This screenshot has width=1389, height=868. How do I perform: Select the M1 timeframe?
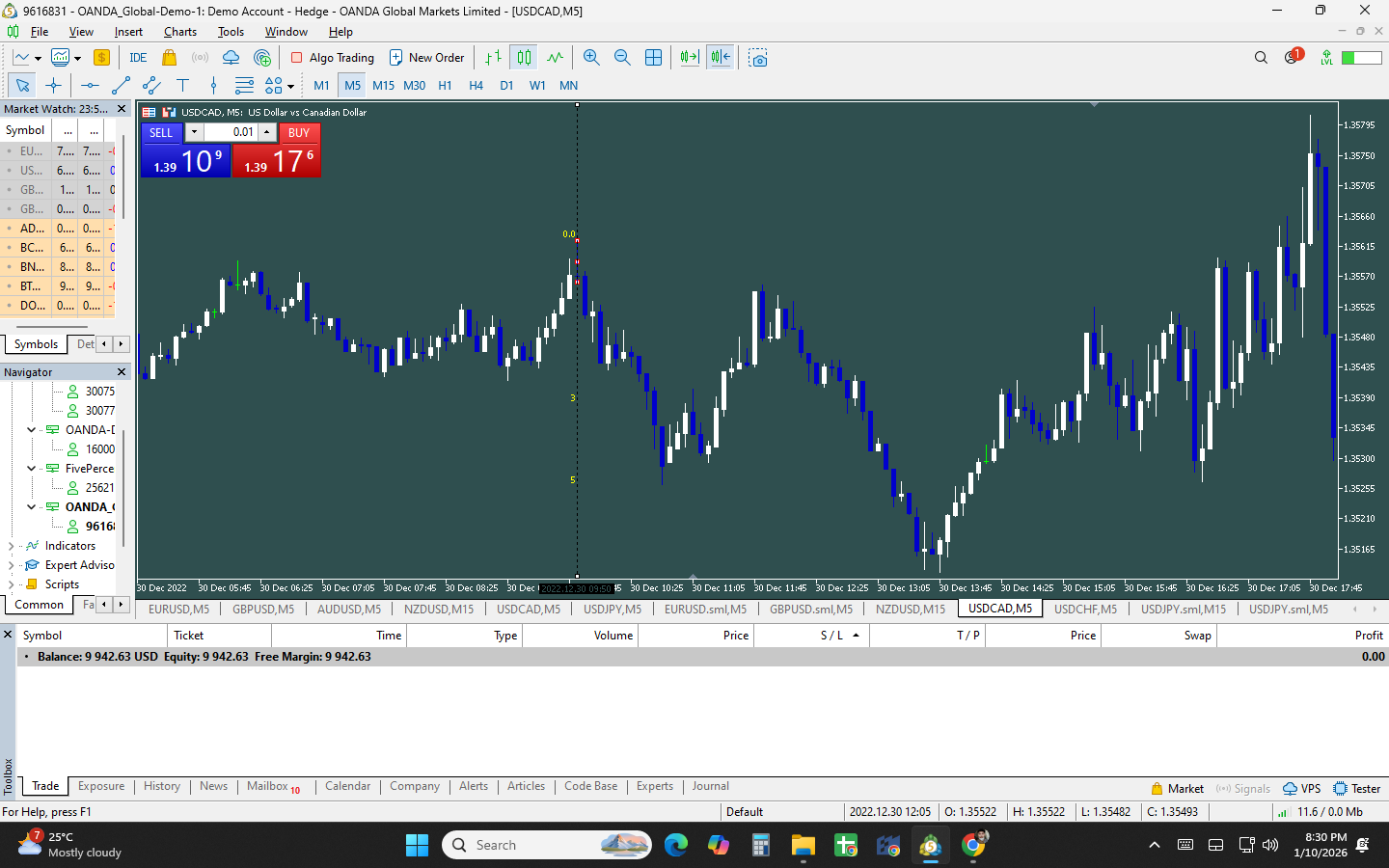pyautogui.click(x=321, y=86)
